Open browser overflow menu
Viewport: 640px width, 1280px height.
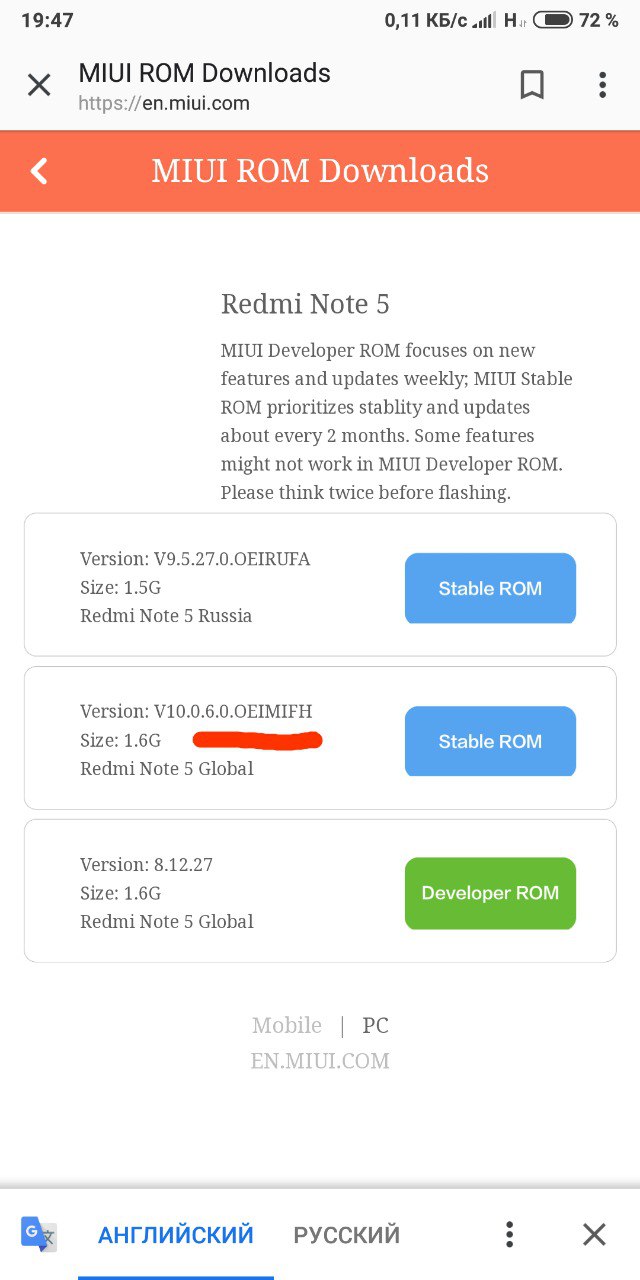602,85
